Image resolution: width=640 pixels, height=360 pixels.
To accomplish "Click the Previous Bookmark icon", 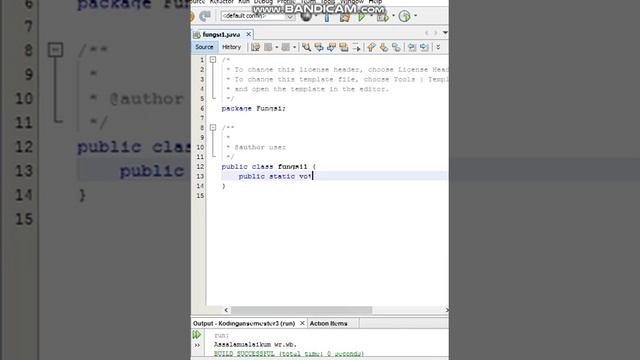I will [x=371, y=47].
